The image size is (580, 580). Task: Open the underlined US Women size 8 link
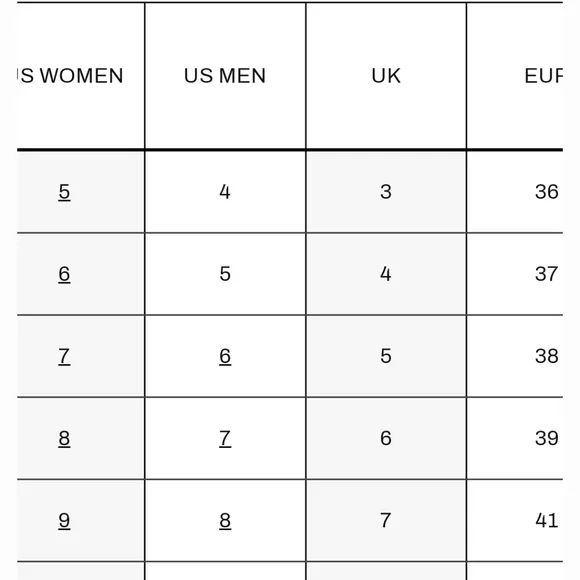pos(64,438)
